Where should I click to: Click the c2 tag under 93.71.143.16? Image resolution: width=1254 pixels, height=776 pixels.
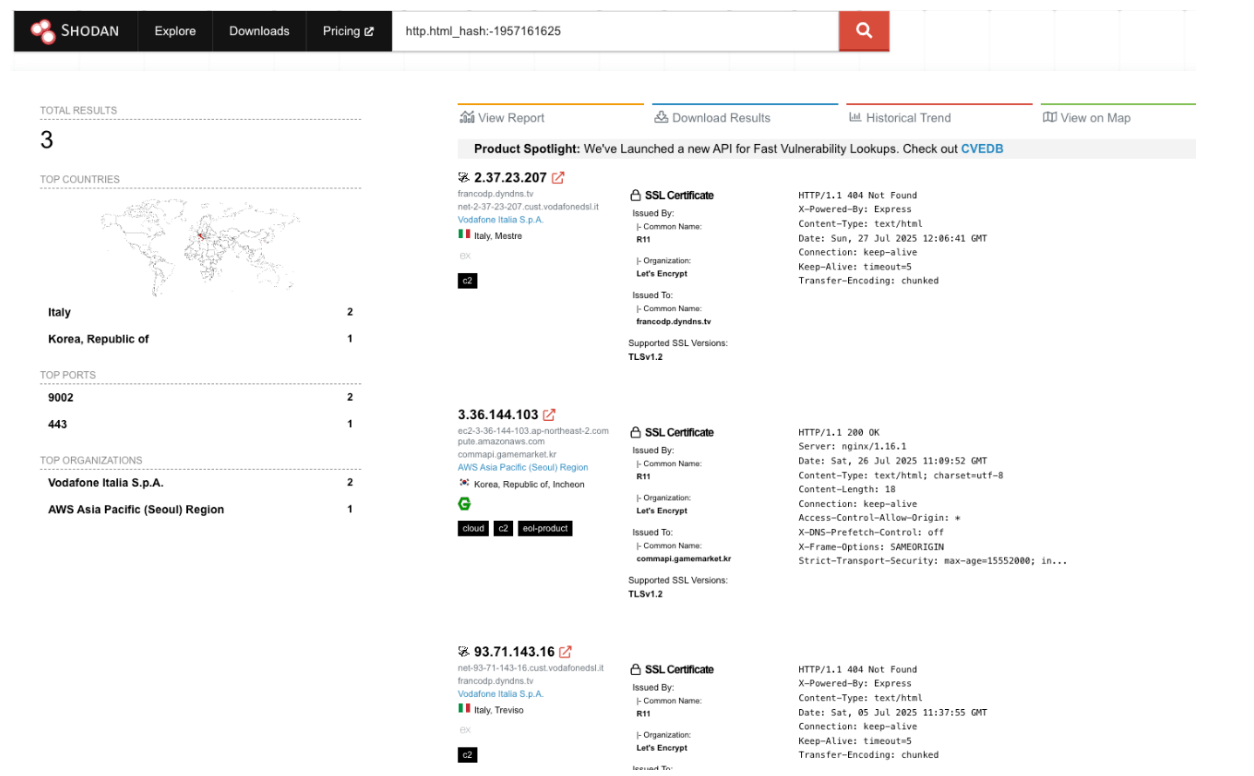[467, 755]
